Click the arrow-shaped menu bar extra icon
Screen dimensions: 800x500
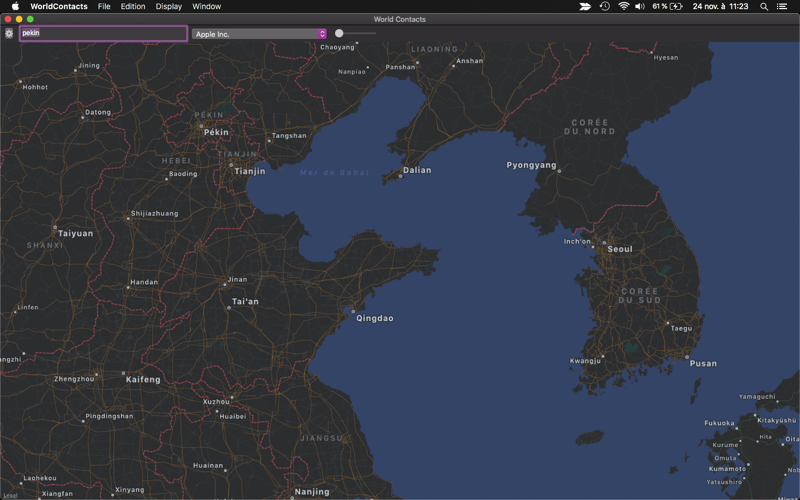(x=585, y=6)
